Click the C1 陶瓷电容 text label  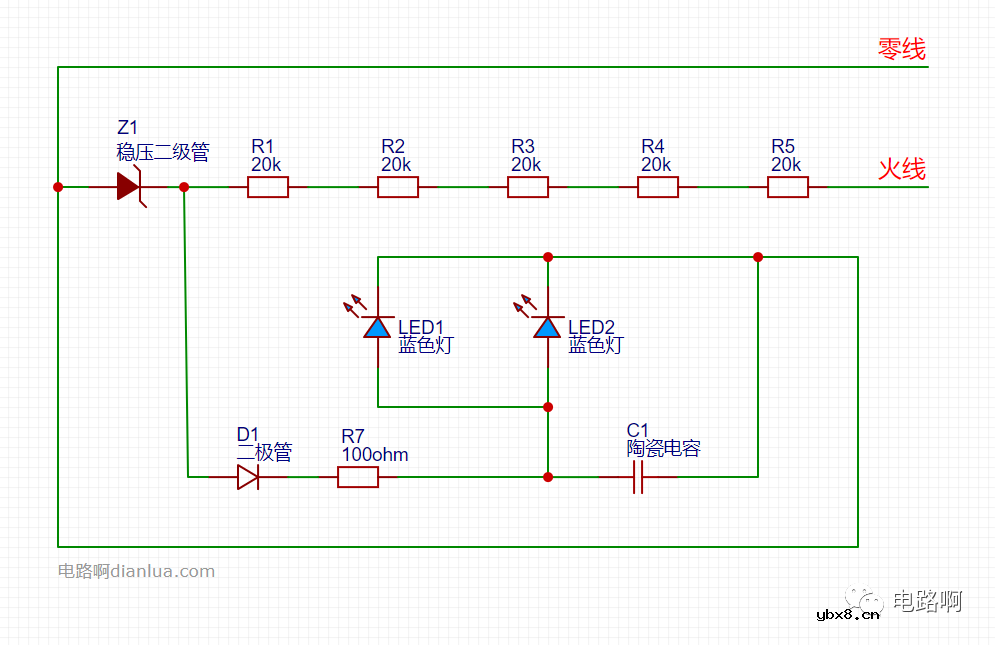pos(663,449)
